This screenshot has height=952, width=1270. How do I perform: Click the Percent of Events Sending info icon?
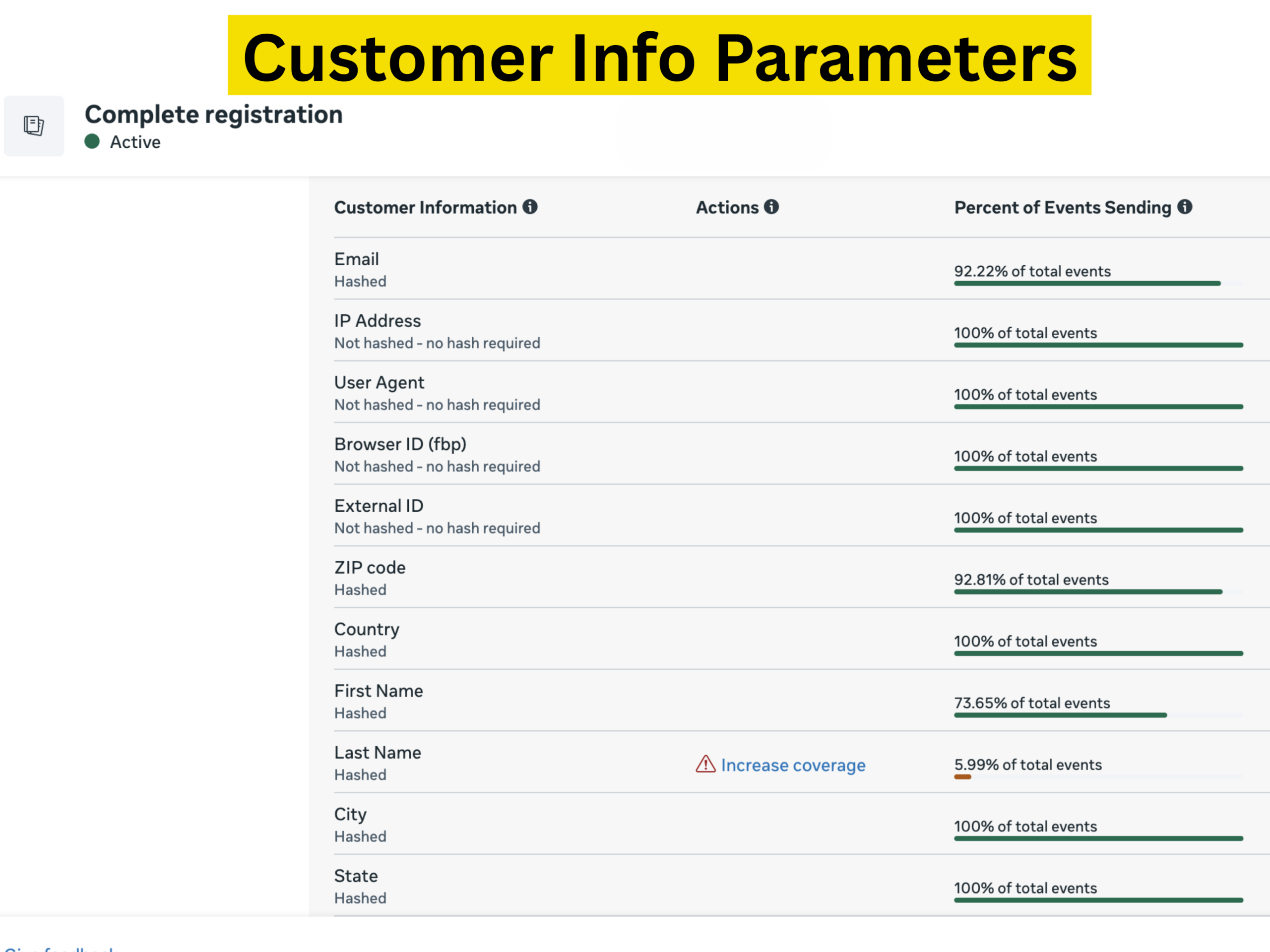tap(1185, 207)
